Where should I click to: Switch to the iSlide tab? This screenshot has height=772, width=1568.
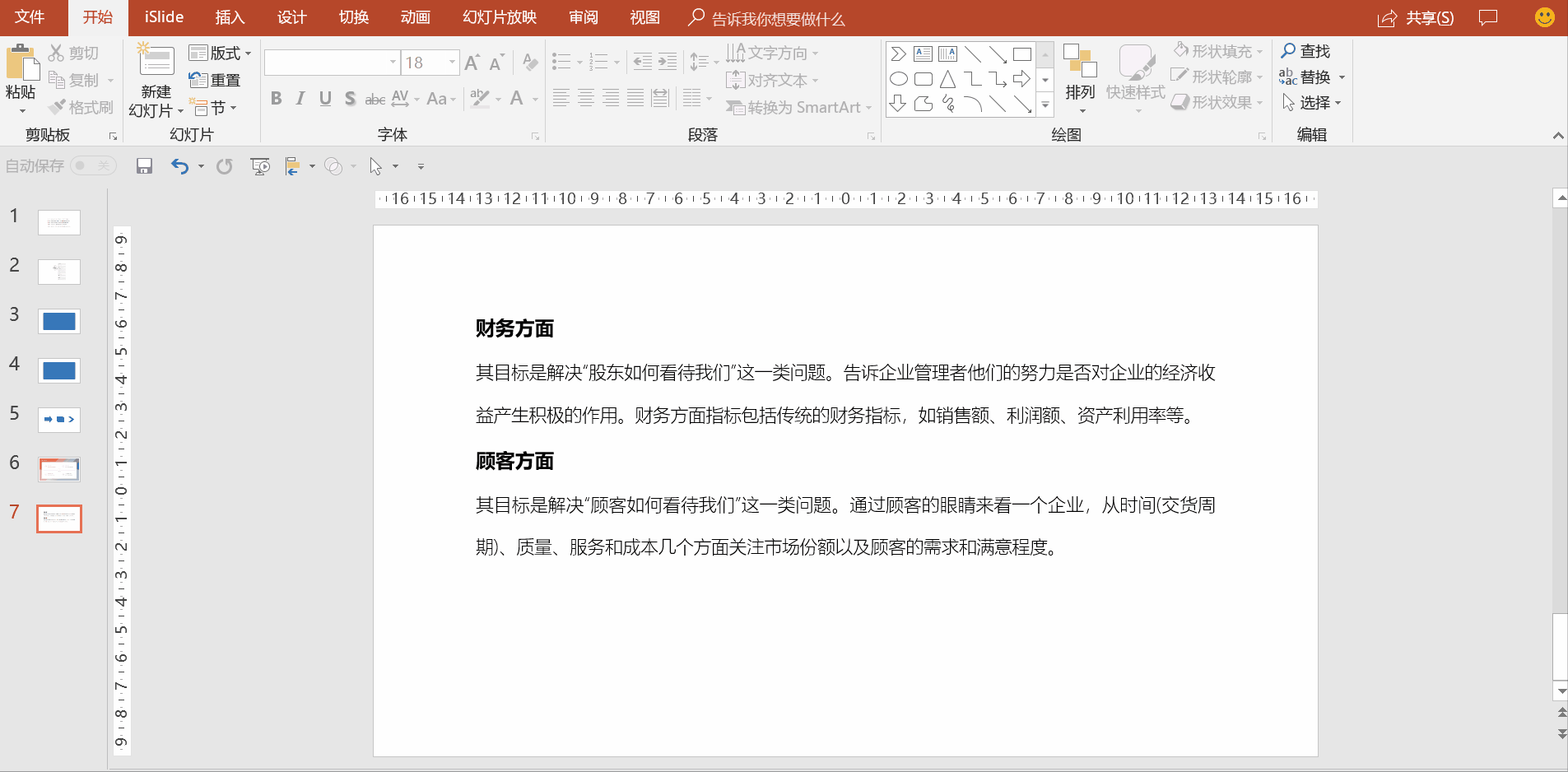(164, 17)
